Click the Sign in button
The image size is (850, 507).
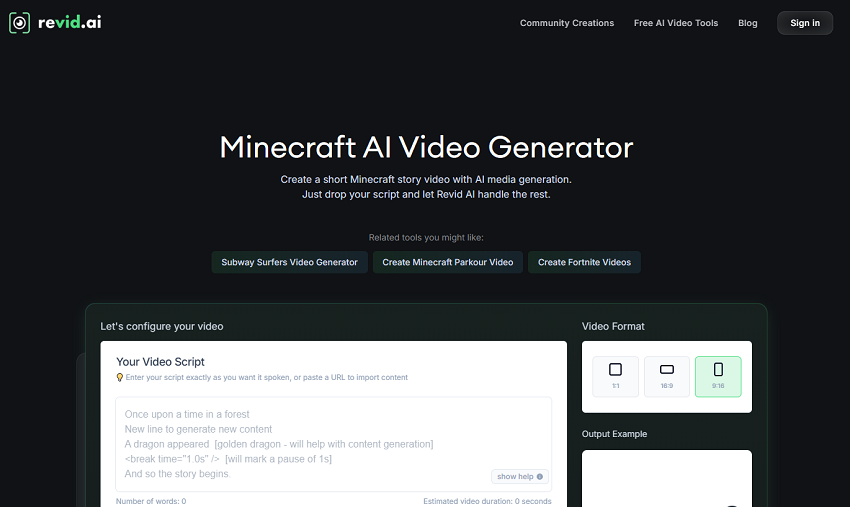[804, 23]
